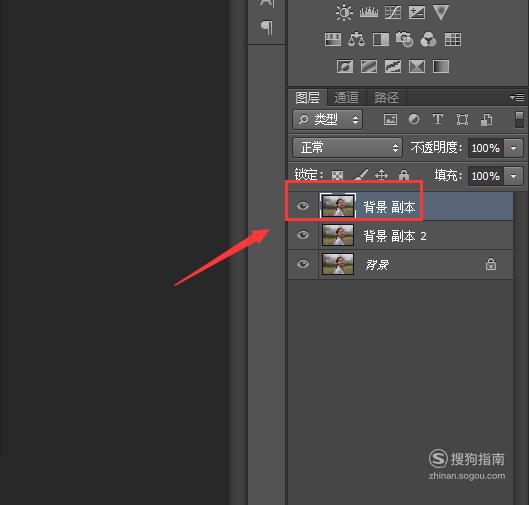Open the Paragraph panel icon
Image resolution: width=529 pixels, height=505 pixels.
point(267,28)
